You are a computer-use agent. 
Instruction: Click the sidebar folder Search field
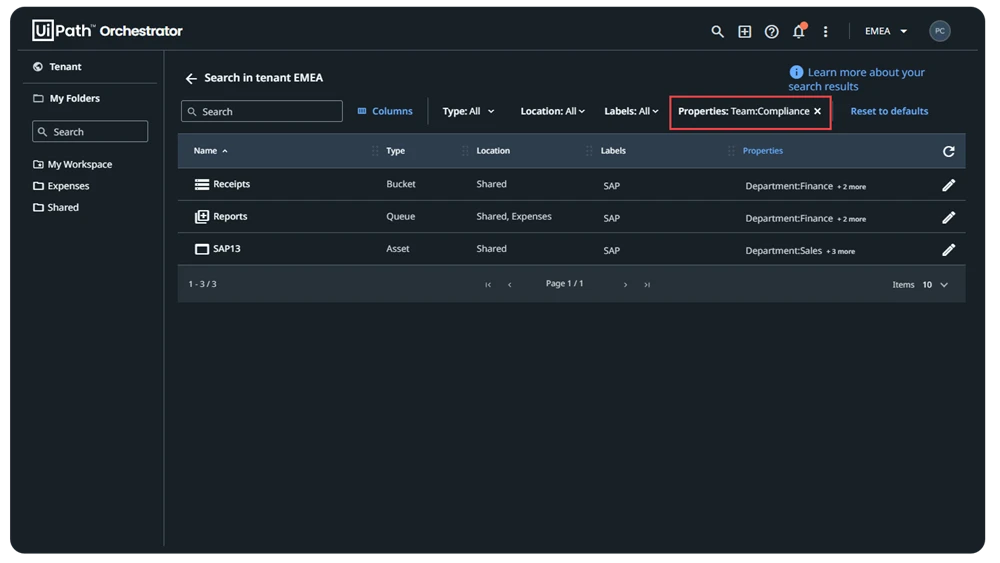pyautogui.click(x=90, y=131)
